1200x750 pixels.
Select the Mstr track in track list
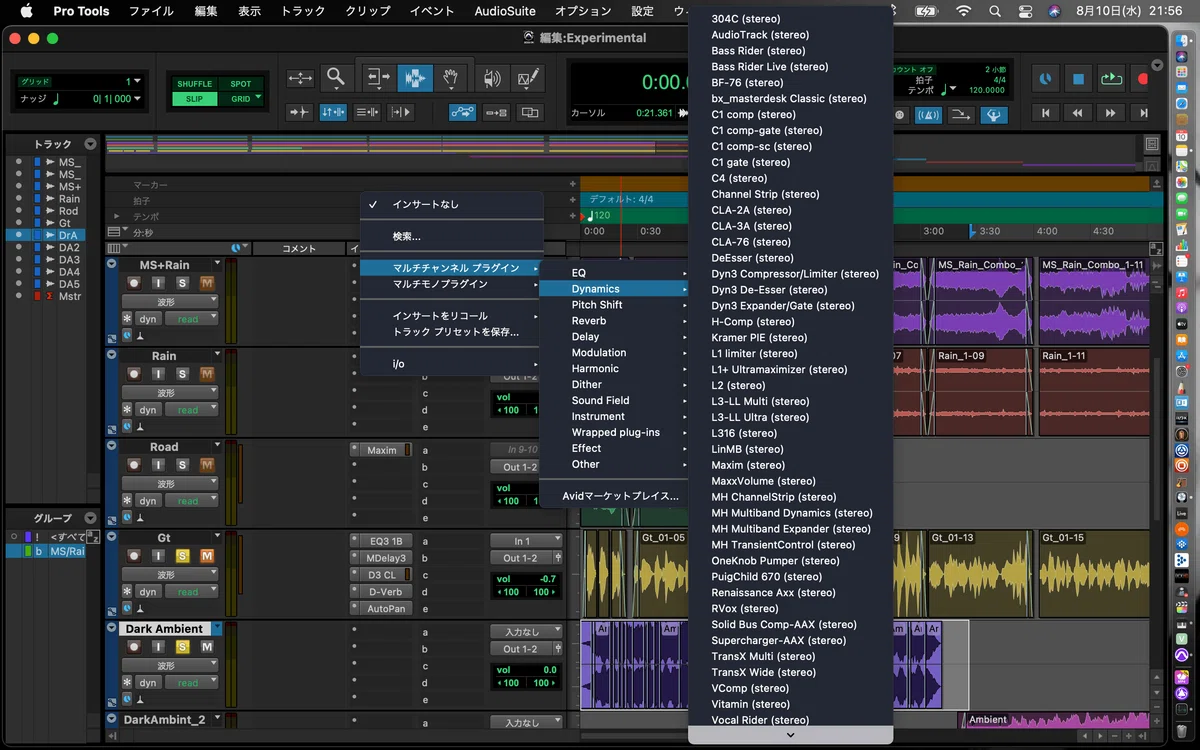69,296
